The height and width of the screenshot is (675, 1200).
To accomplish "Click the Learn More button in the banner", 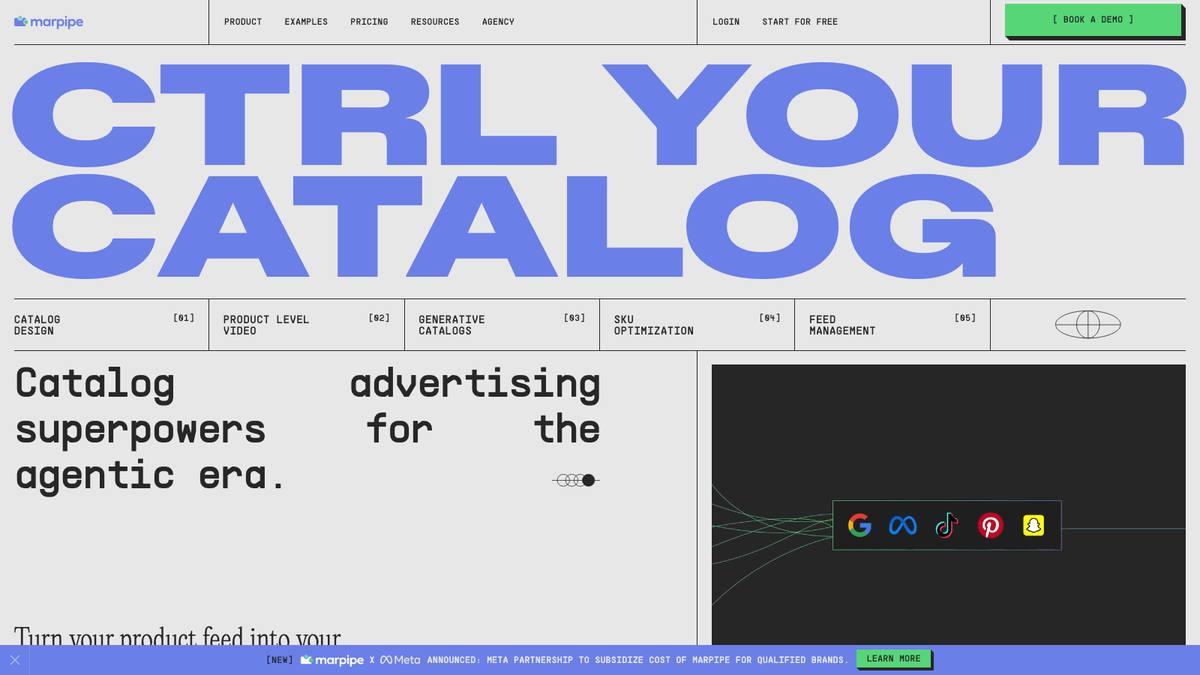I will 894,659.
